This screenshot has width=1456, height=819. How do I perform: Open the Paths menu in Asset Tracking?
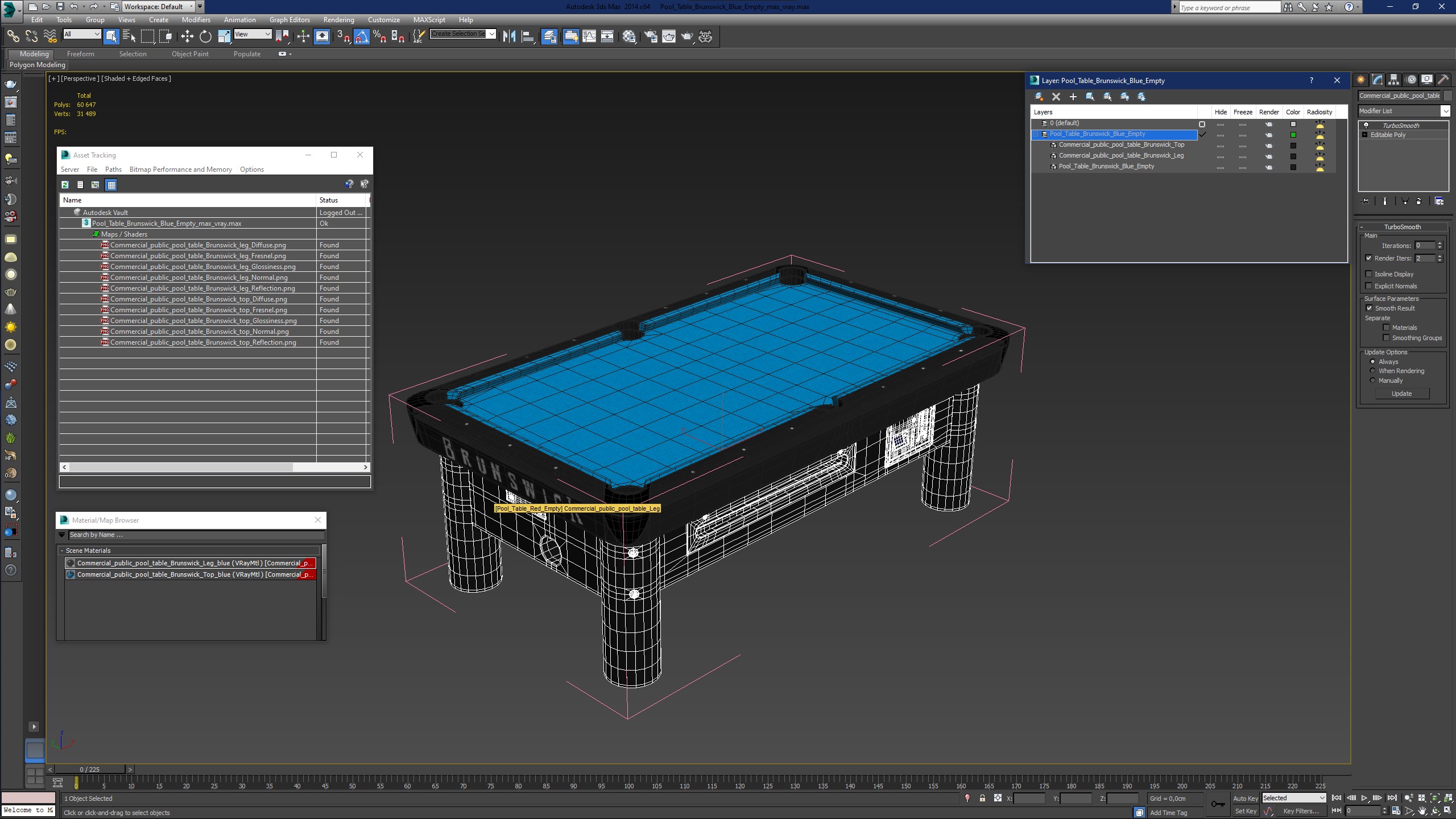[x=113, y=169]
